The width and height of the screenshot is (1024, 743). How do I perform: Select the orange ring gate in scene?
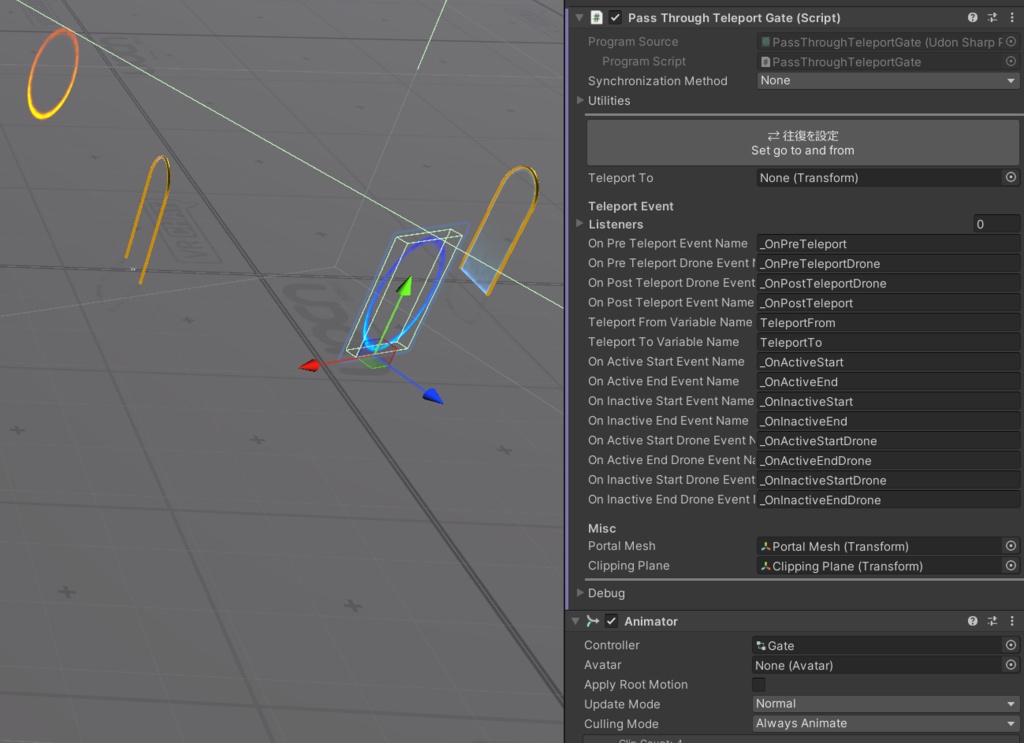pos(52,74)
